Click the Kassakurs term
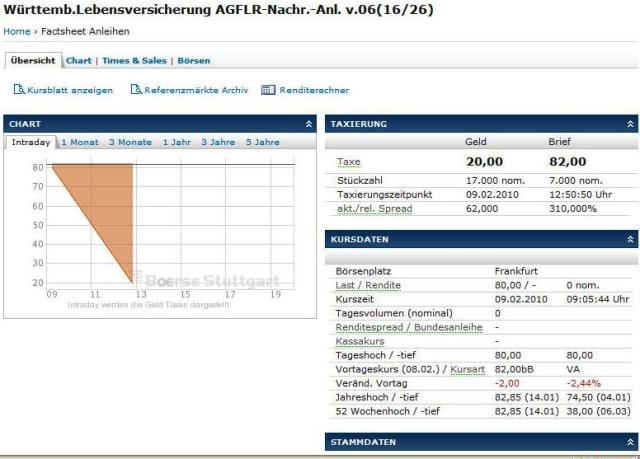This screenshot has height=459, width=640. pyautogui.click(x=360, y=341)
